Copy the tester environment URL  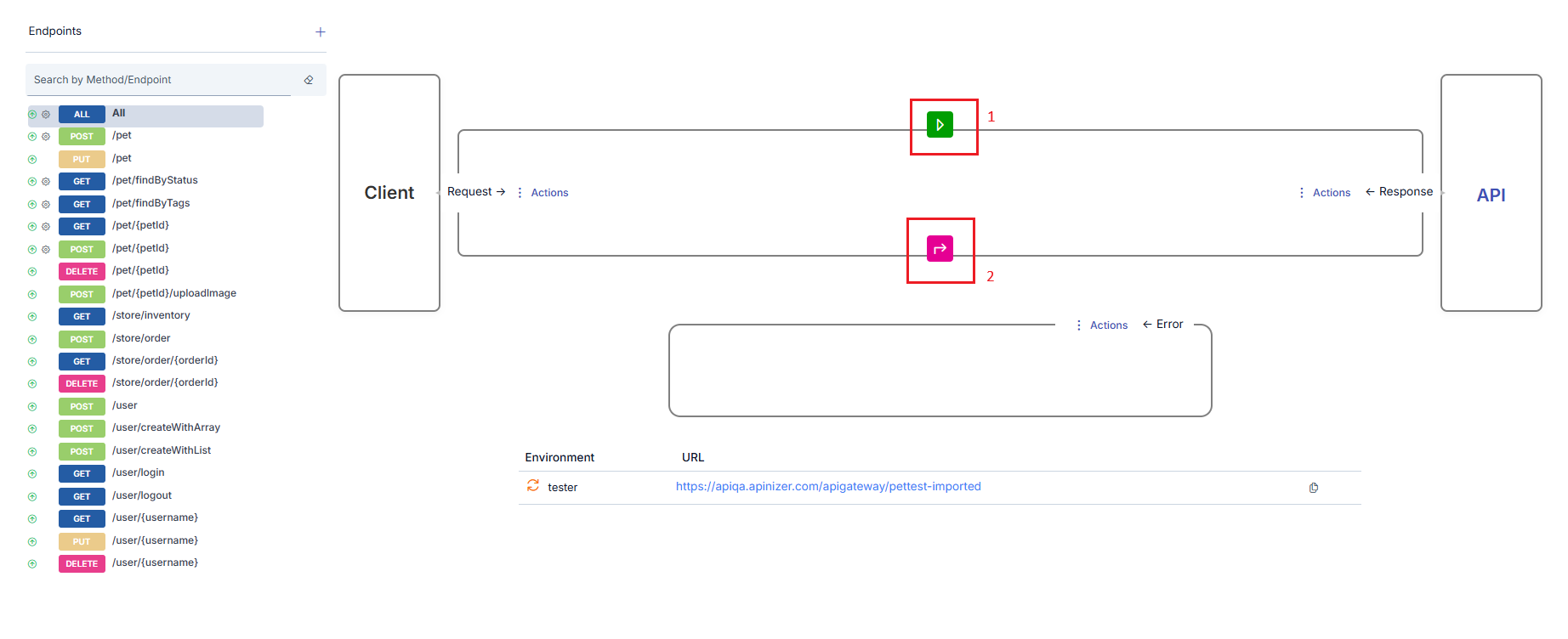click(1314, 488)
